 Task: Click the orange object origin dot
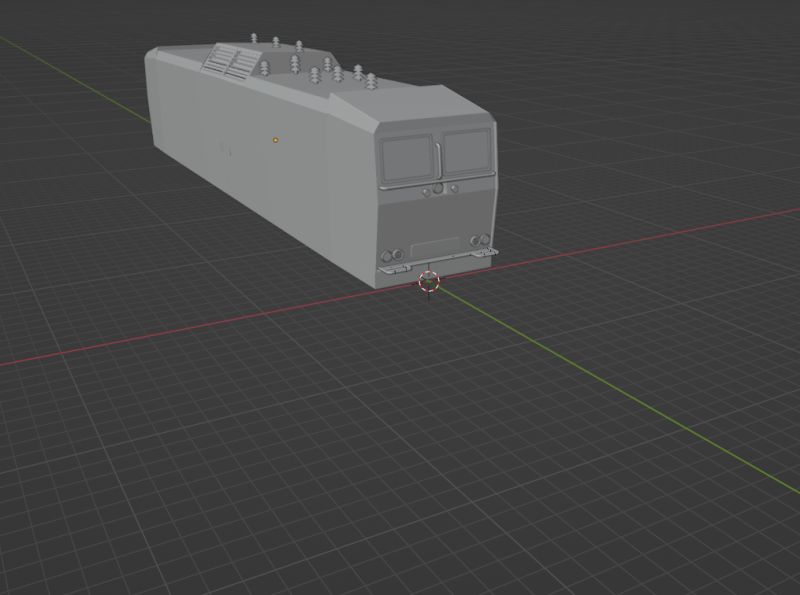click(274, 140)
